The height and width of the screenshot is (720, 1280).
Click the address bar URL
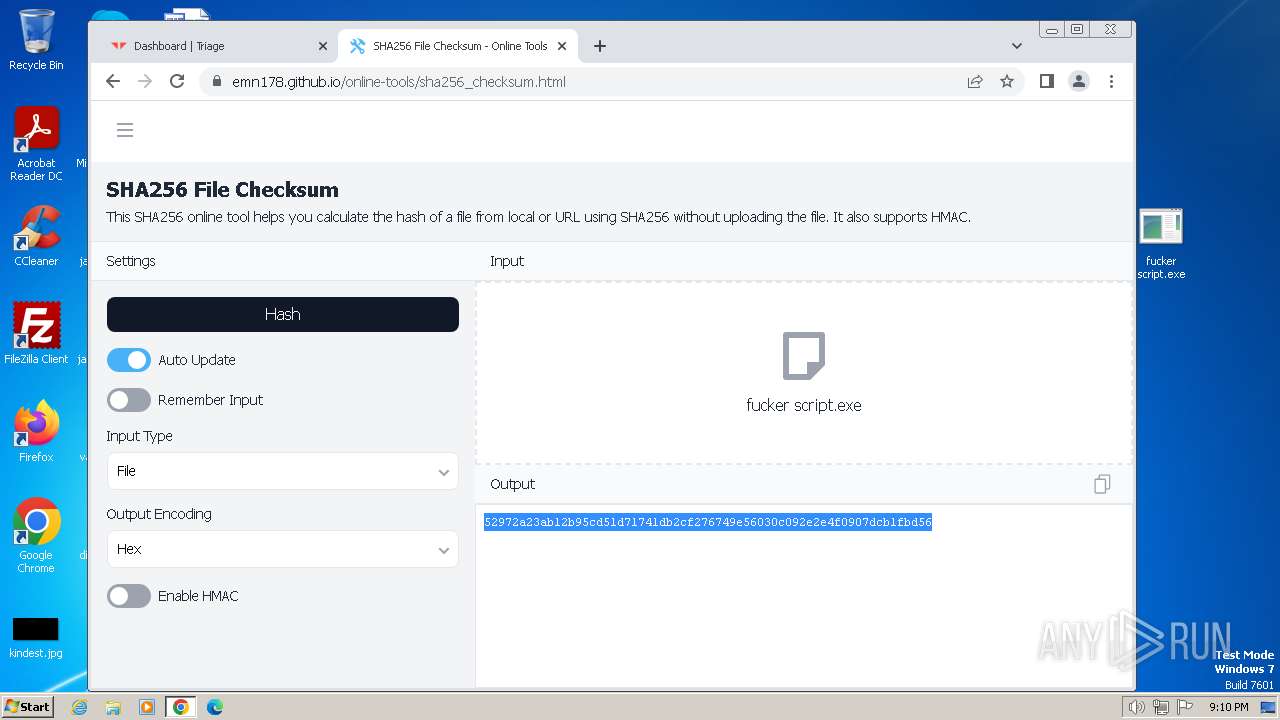[x=399, y=82]
